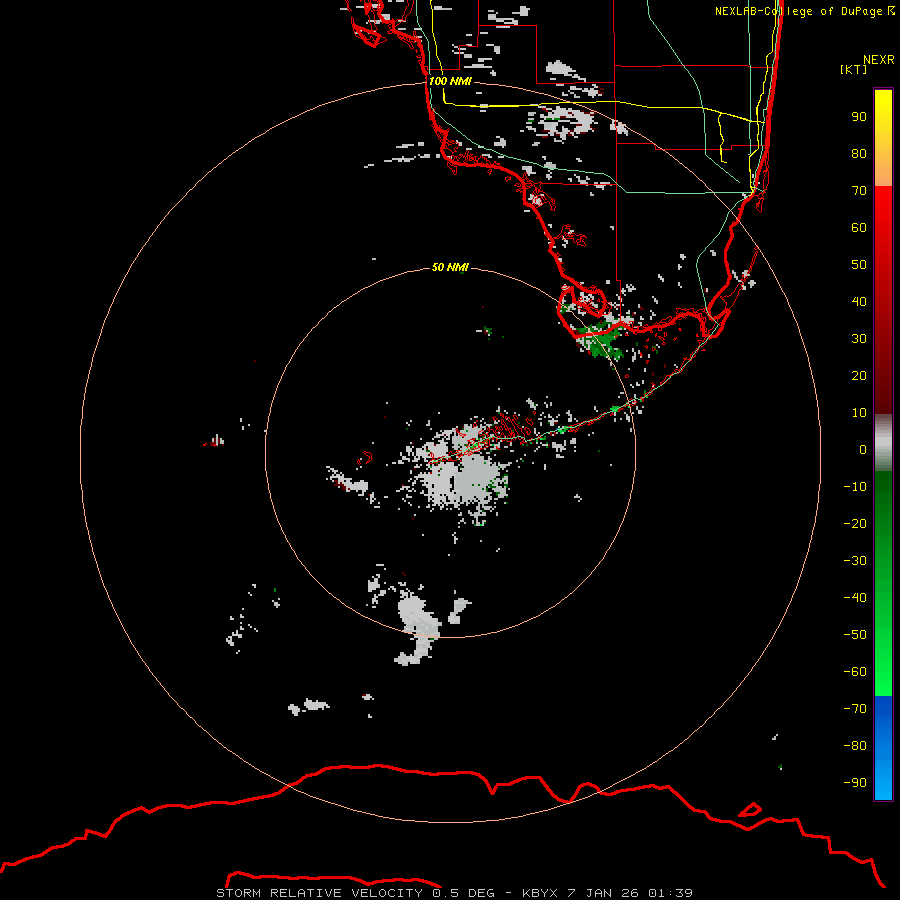Click the -10 value on velocity scale
900x900 pixels.
click(x=855, y=487)
